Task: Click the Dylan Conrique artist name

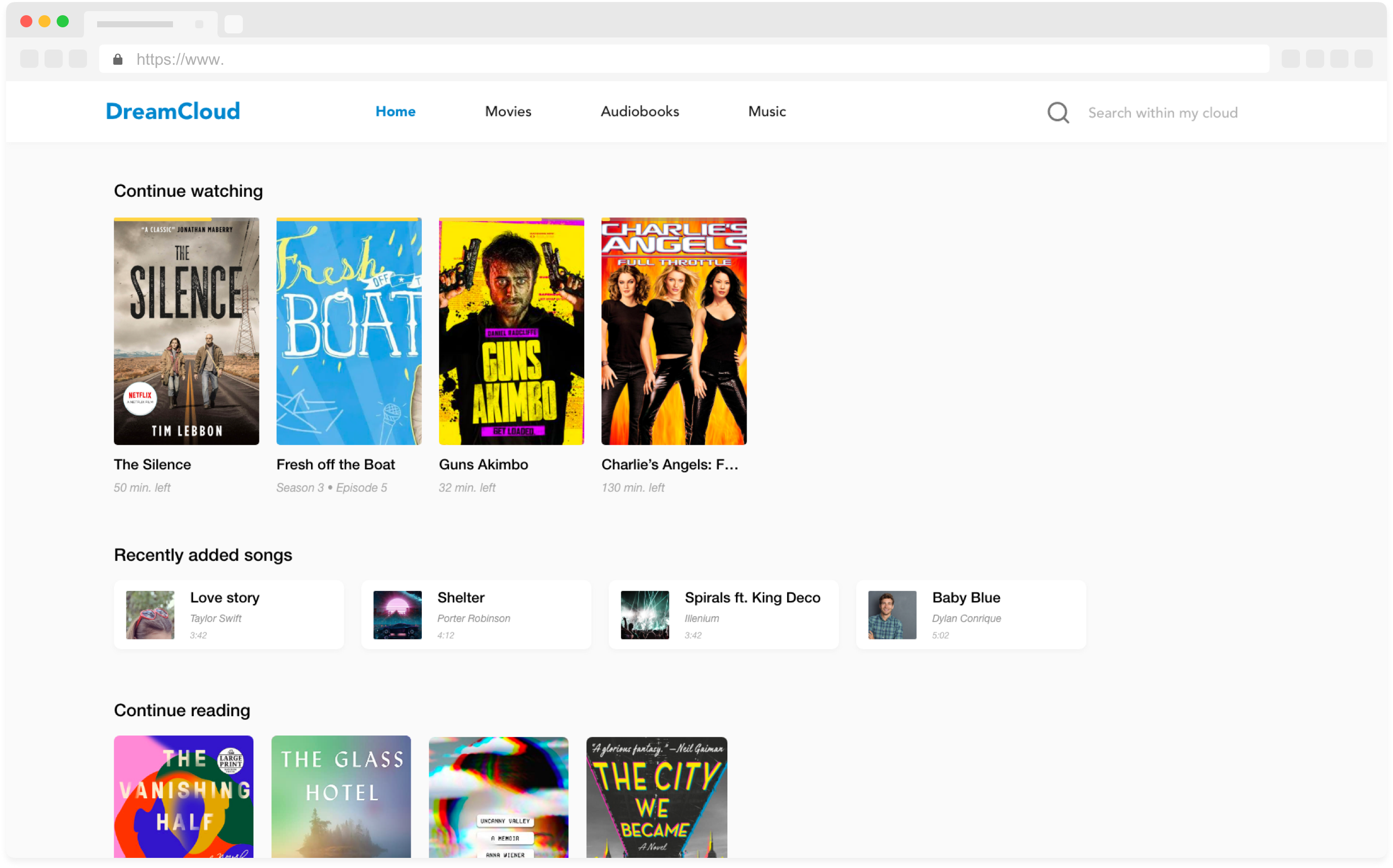Action: coord(967,618)
